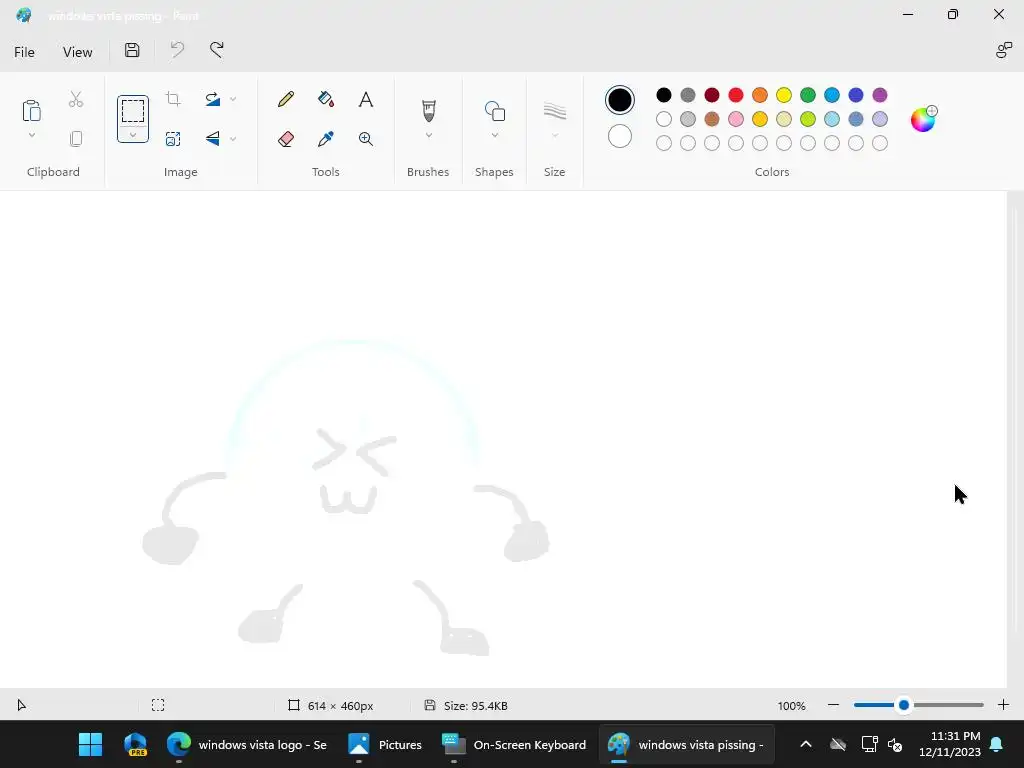Click the Shapes gallery icon
Screen dimensions: 1024x768
coord(495,111)
